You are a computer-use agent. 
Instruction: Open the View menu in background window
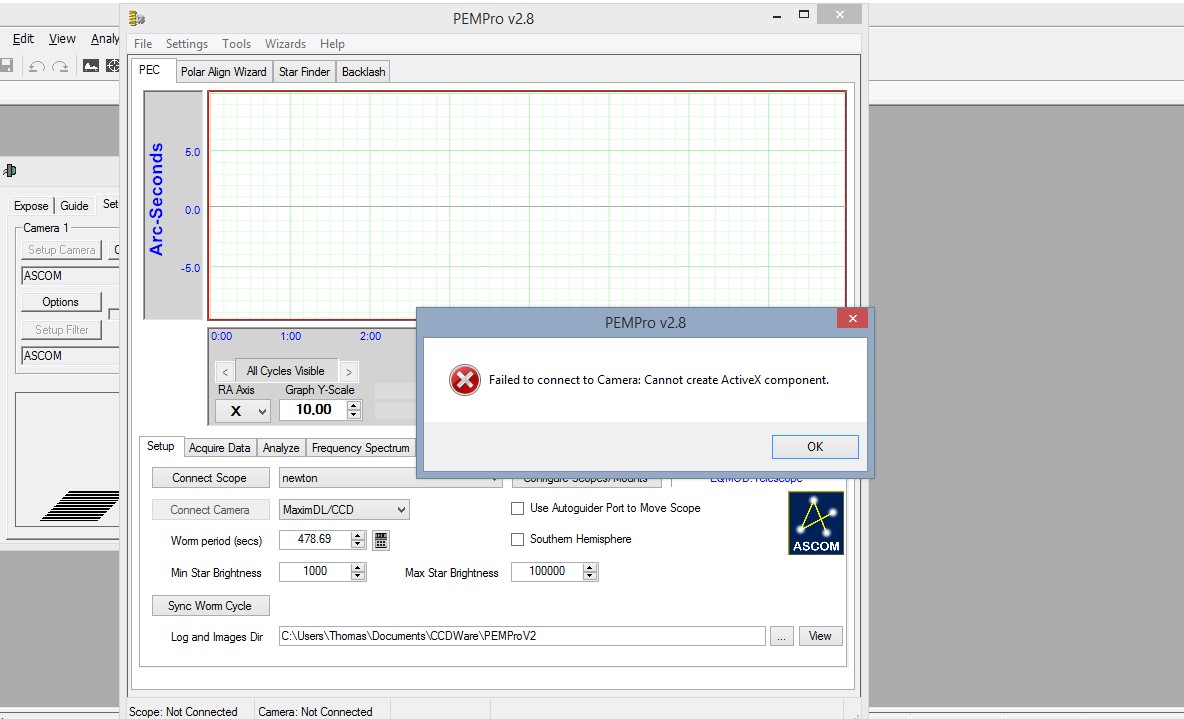[62, 39]
